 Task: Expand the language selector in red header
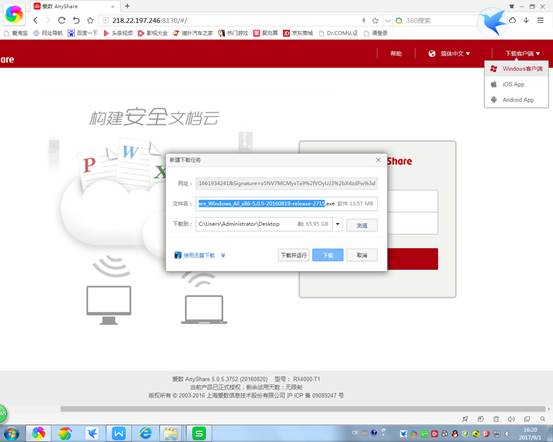pos(449,54)
